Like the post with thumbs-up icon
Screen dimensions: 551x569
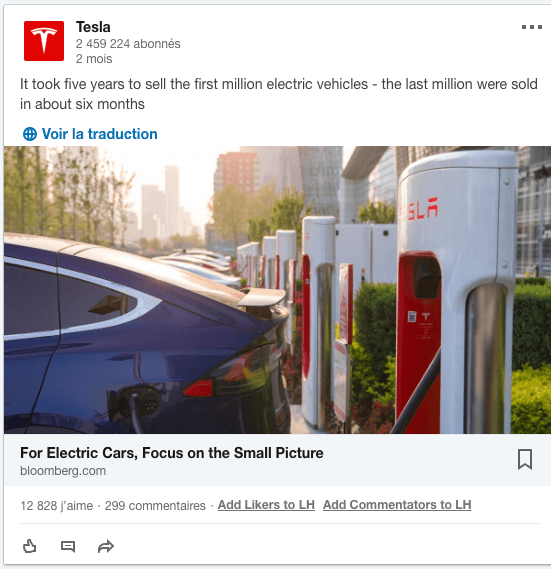point(30,546)
